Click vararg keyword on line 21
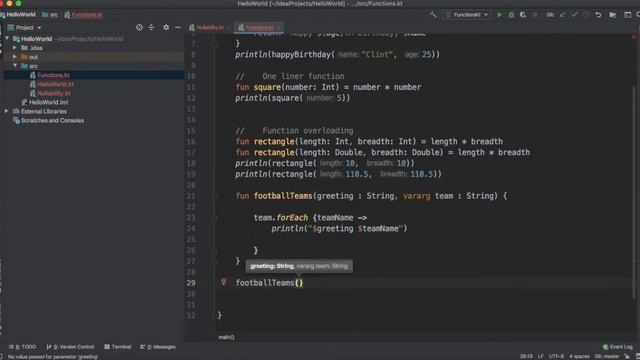 pos(417,196)
